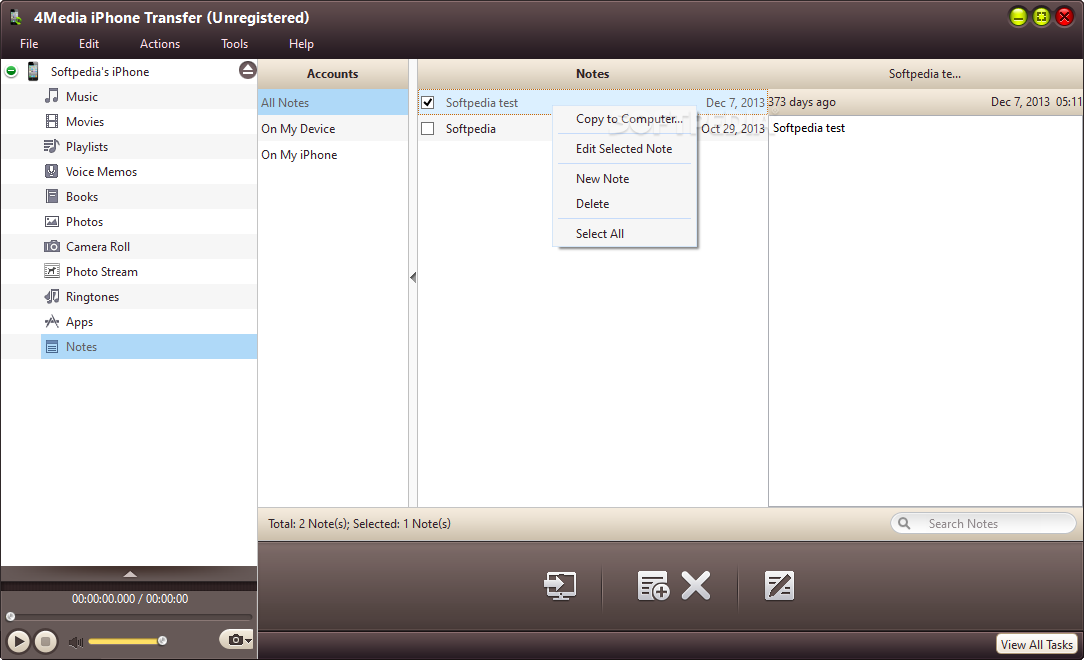
Task: Click the Search Notes field
Action: point(983,523)
